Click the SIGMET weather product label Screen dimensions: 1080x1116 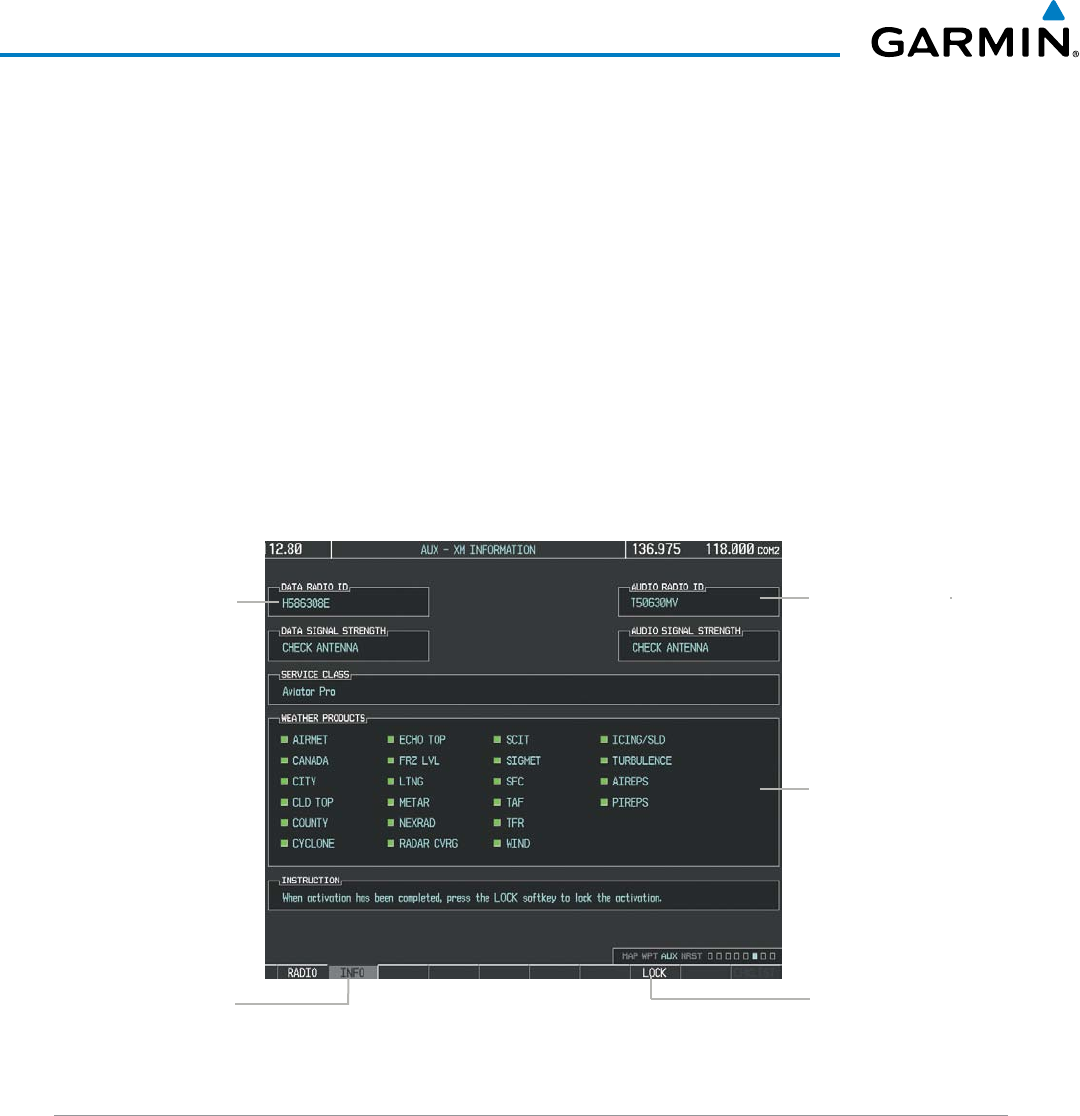coord(523,761)
